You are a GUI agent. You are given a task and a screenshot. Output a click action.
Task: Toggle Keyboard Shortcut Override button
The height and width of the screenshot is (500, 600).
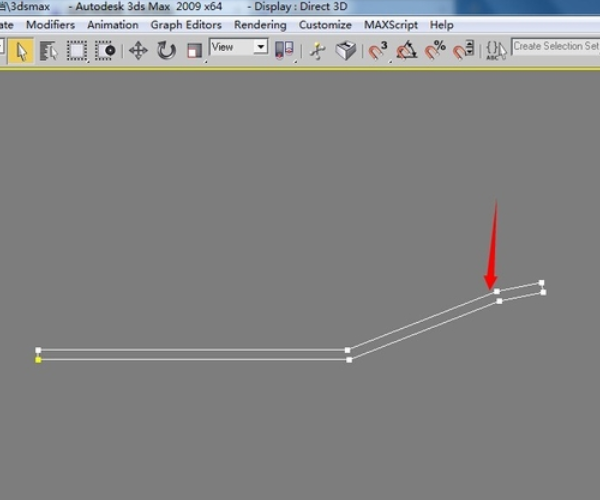346,51
